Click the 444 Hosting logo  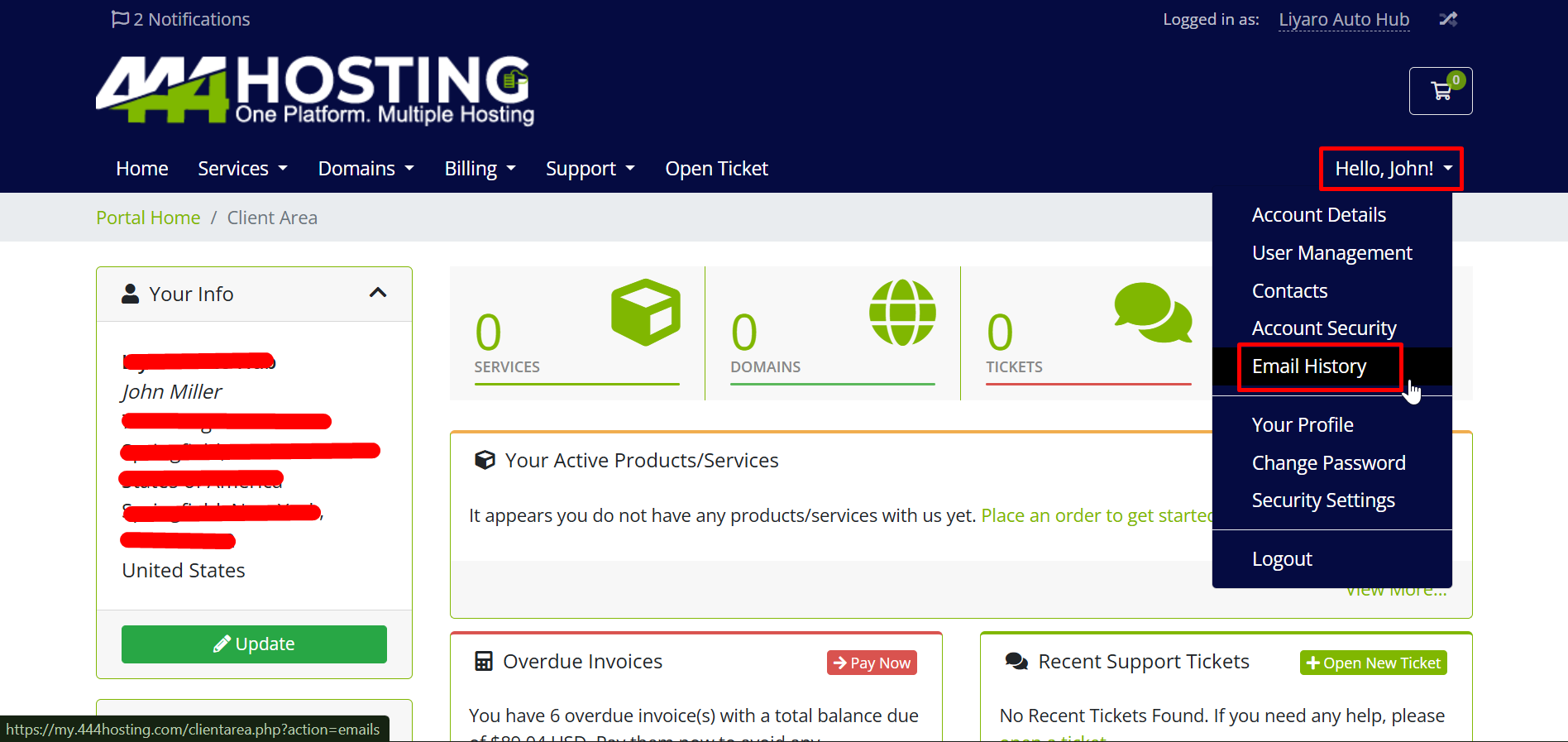pos(315,91)
